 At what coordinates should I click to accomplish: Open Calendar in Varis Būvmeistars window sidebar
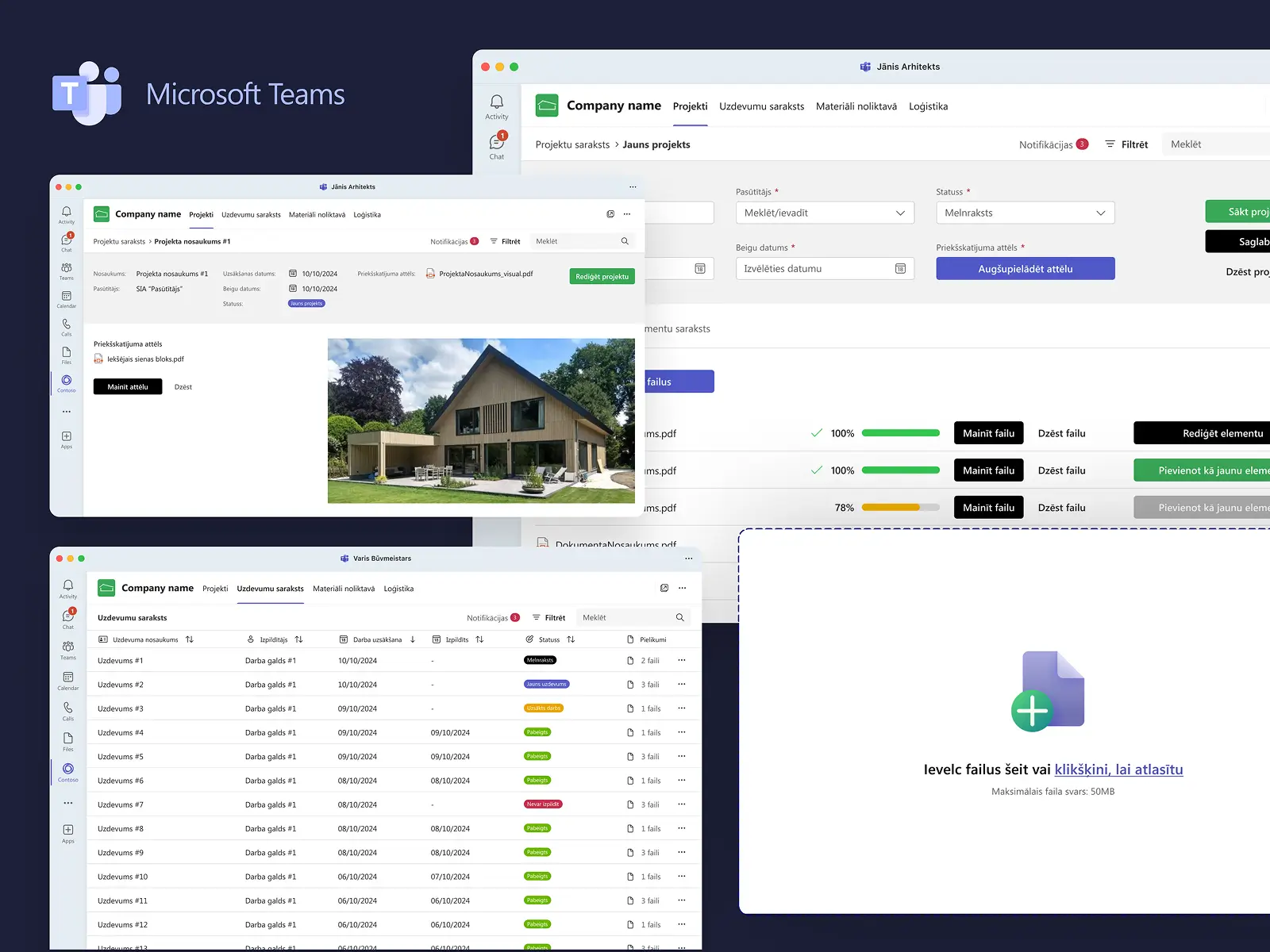click(68, 681)
